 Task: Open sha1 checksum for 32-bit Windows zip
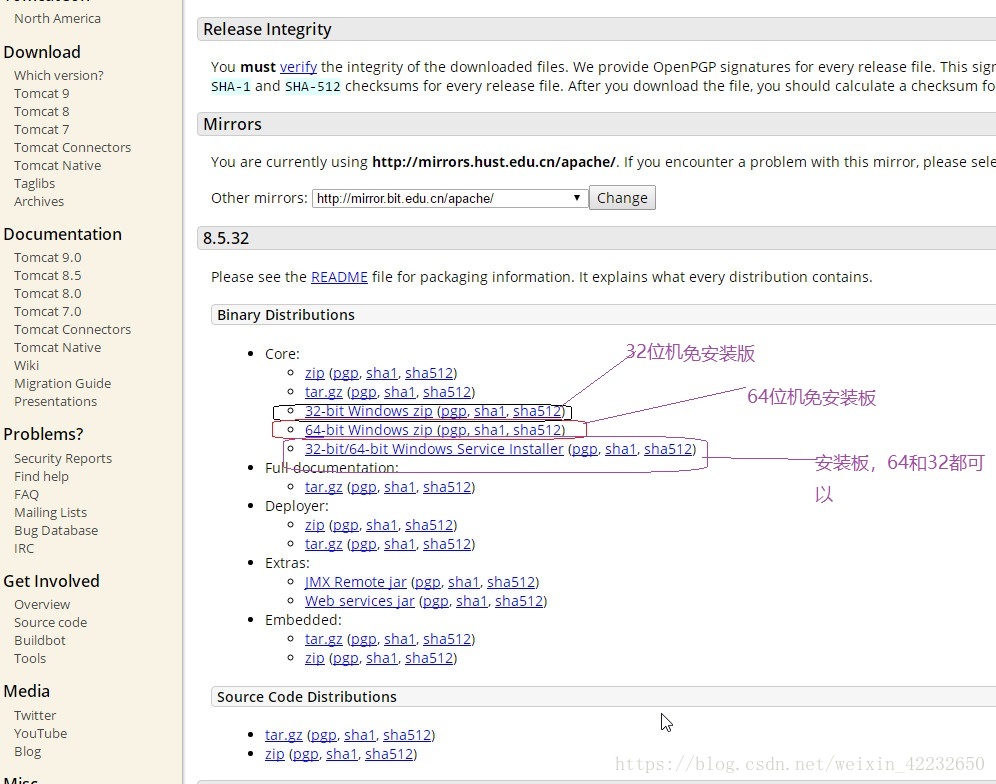coord(489,411)
